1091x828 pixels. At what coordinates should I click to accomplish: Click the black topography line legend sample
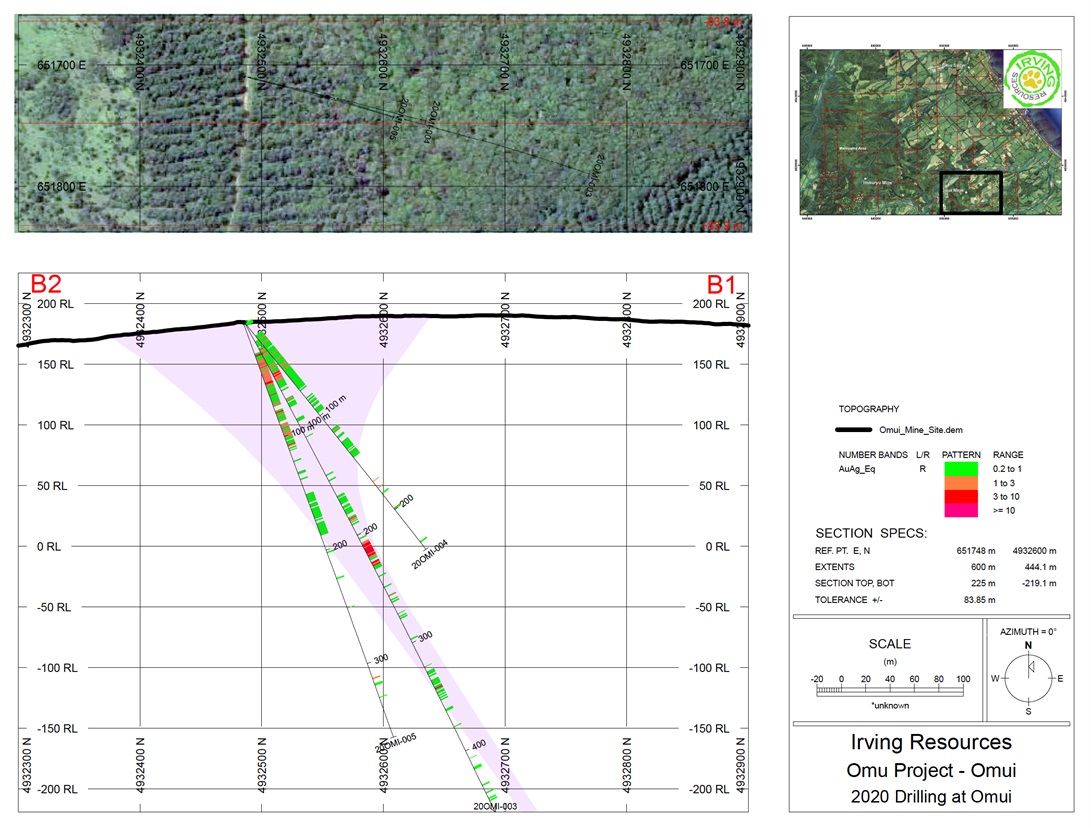pos(853,430)
